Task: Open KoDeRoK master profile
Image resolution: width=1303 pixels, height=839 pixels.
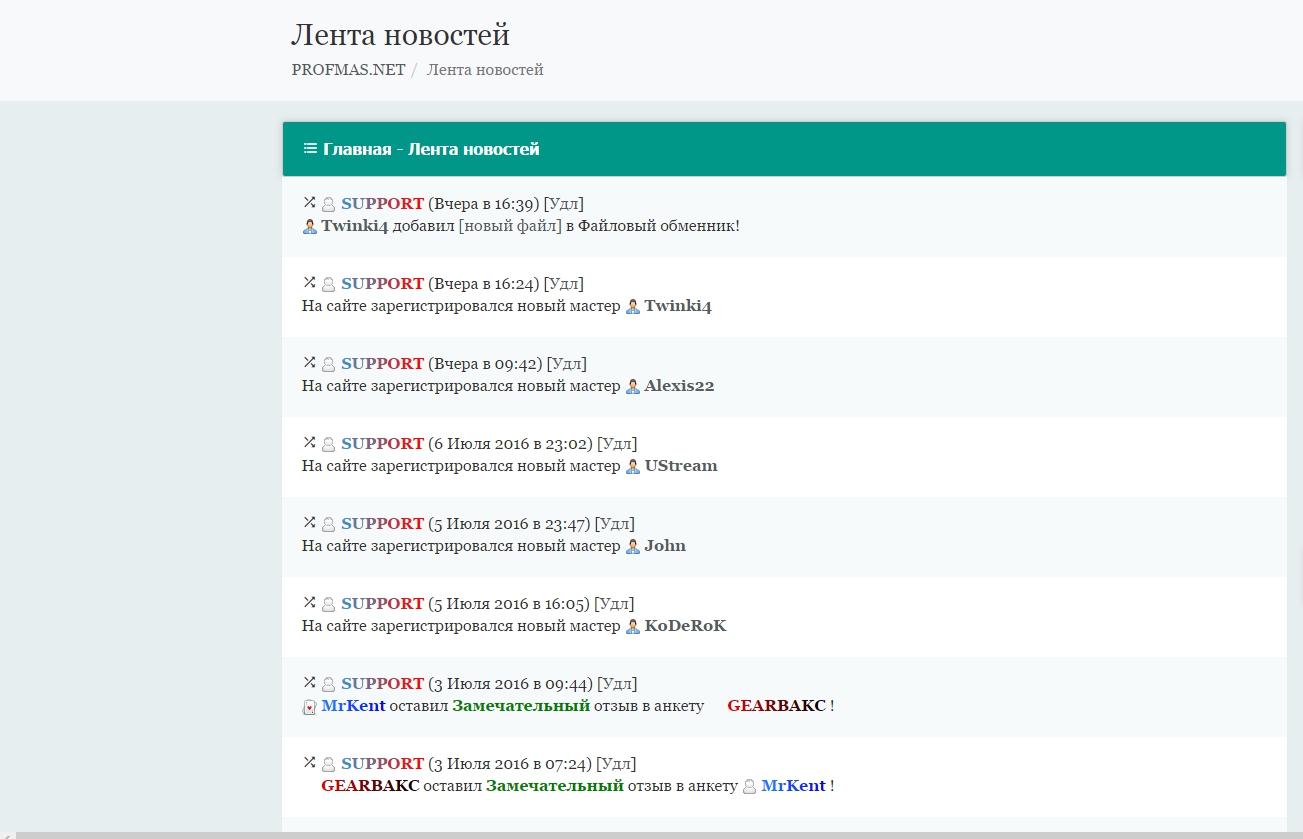Action: (x=685, y=626)
